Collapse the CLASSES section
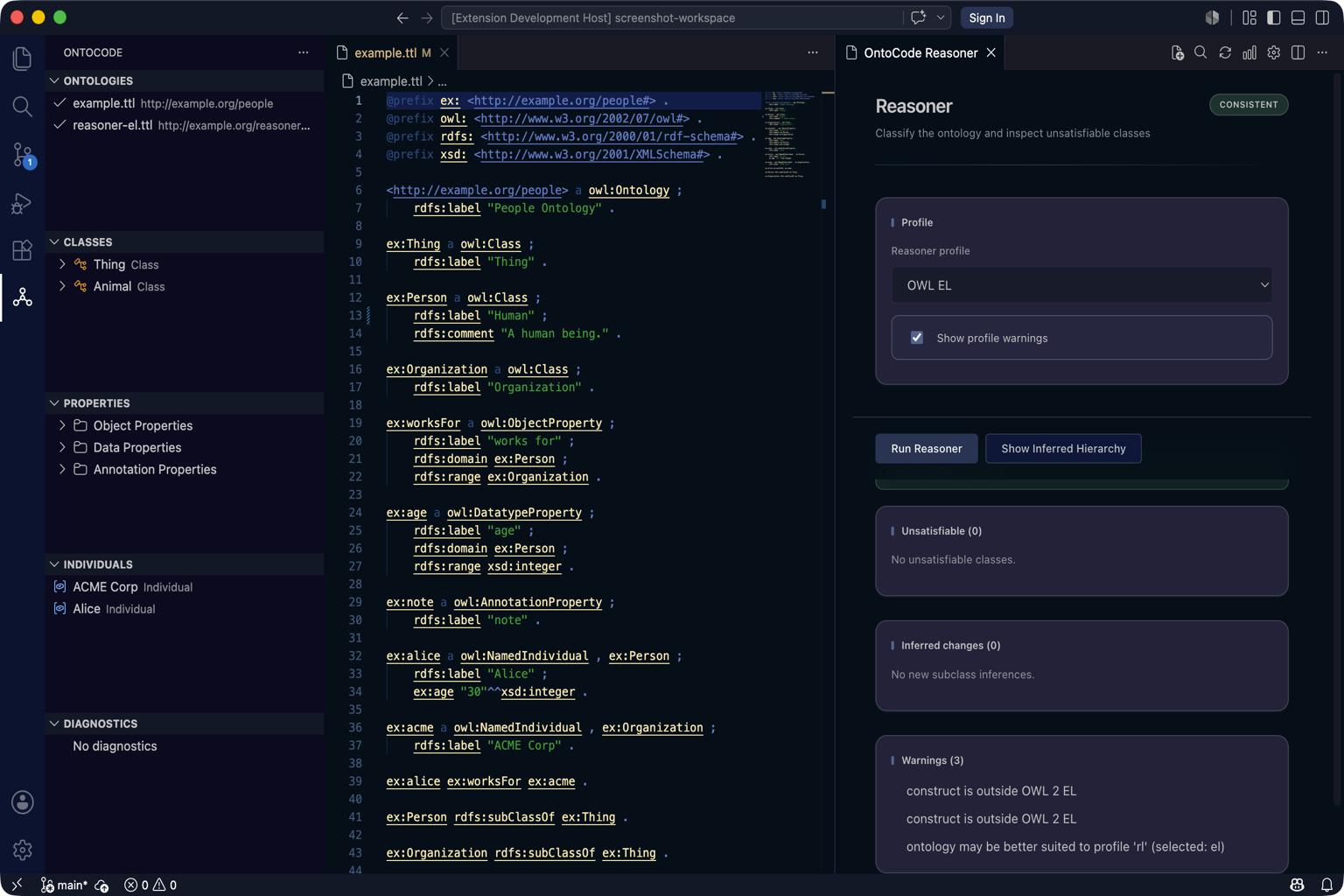This screenshot has width=1344, height=896. 185,241
